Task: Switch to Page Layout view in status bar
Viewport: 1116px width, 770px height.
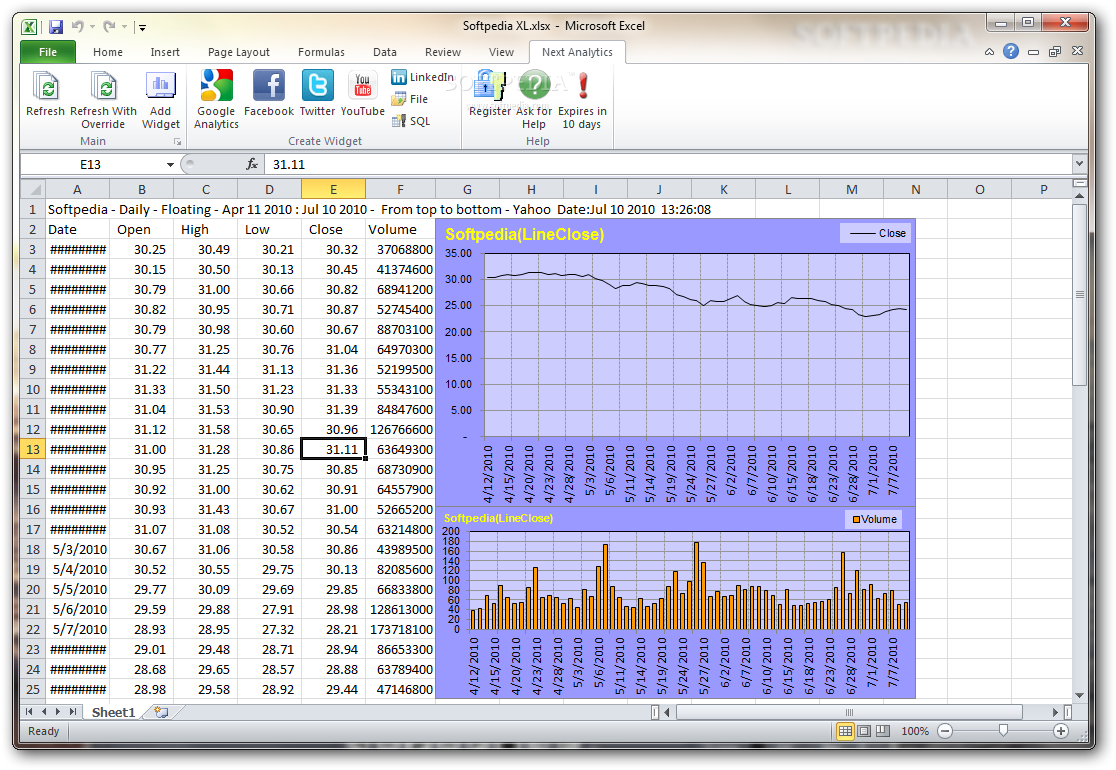Action: click(864, 731)
